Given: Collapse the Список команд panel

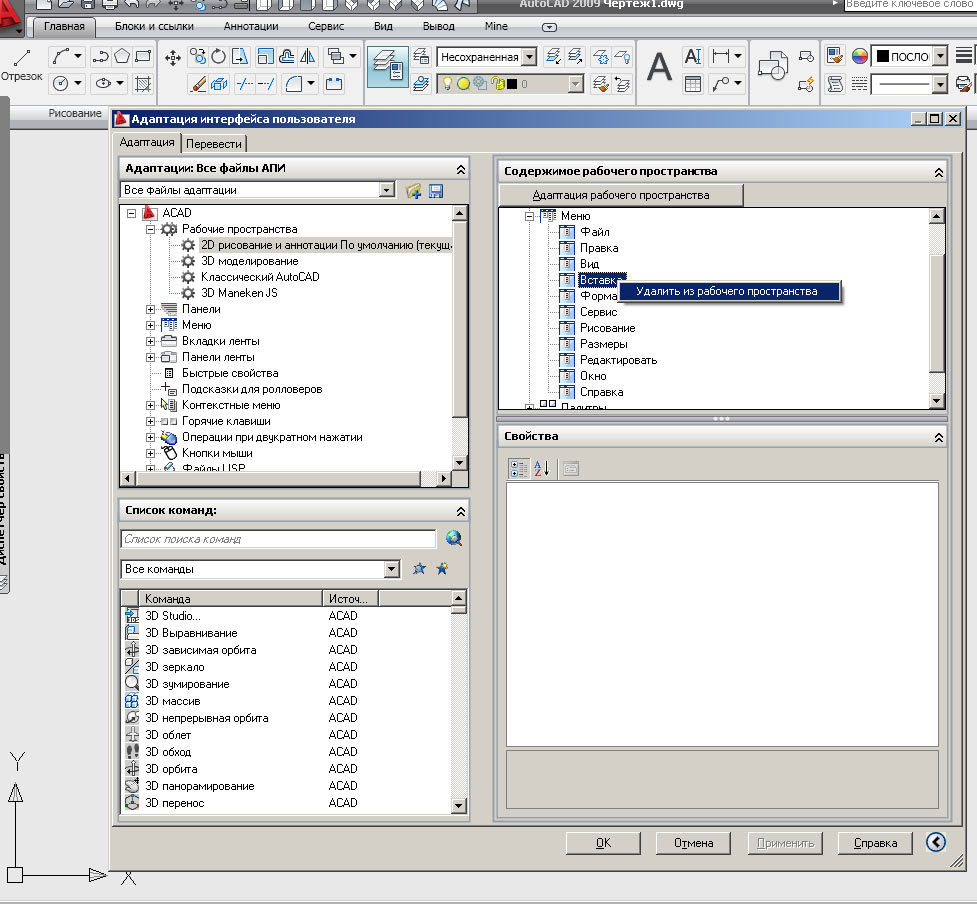Looking at the screenshot, I should [460, 511].
